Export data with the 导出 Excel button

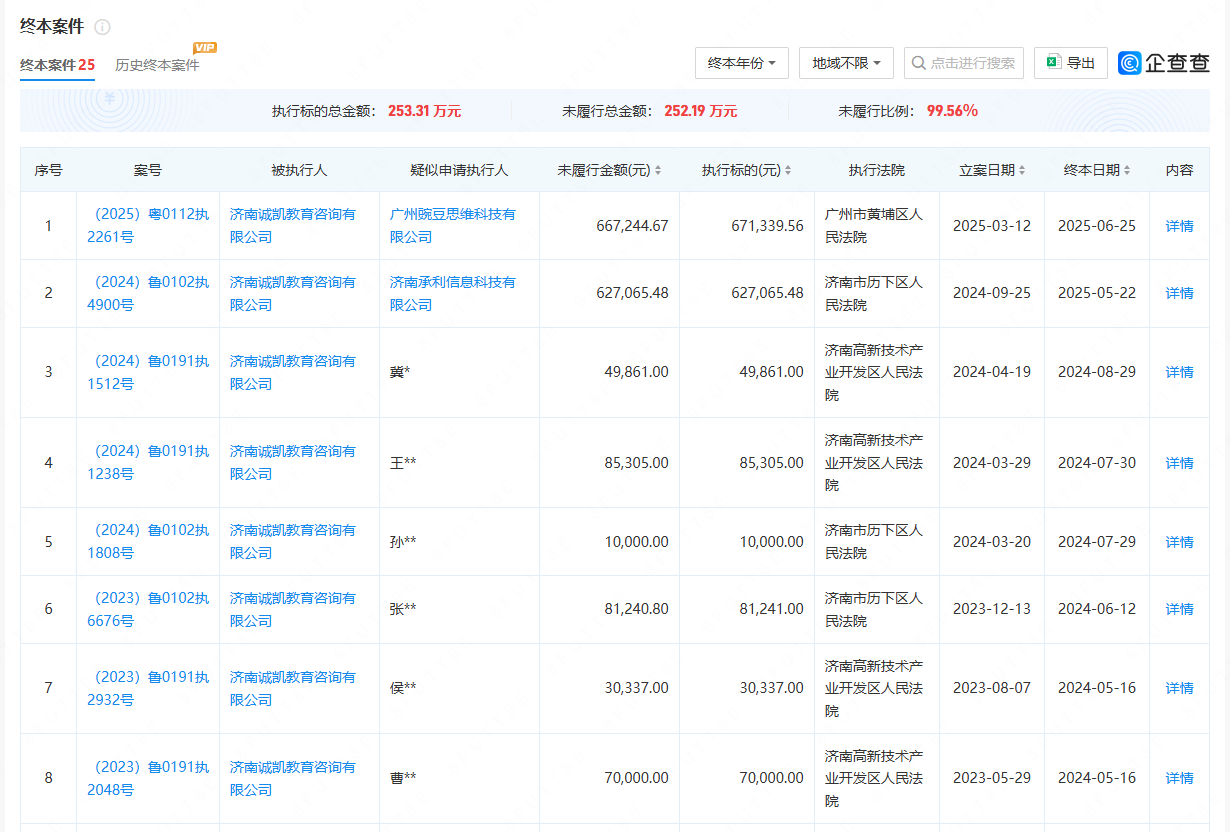point(1070,63)
